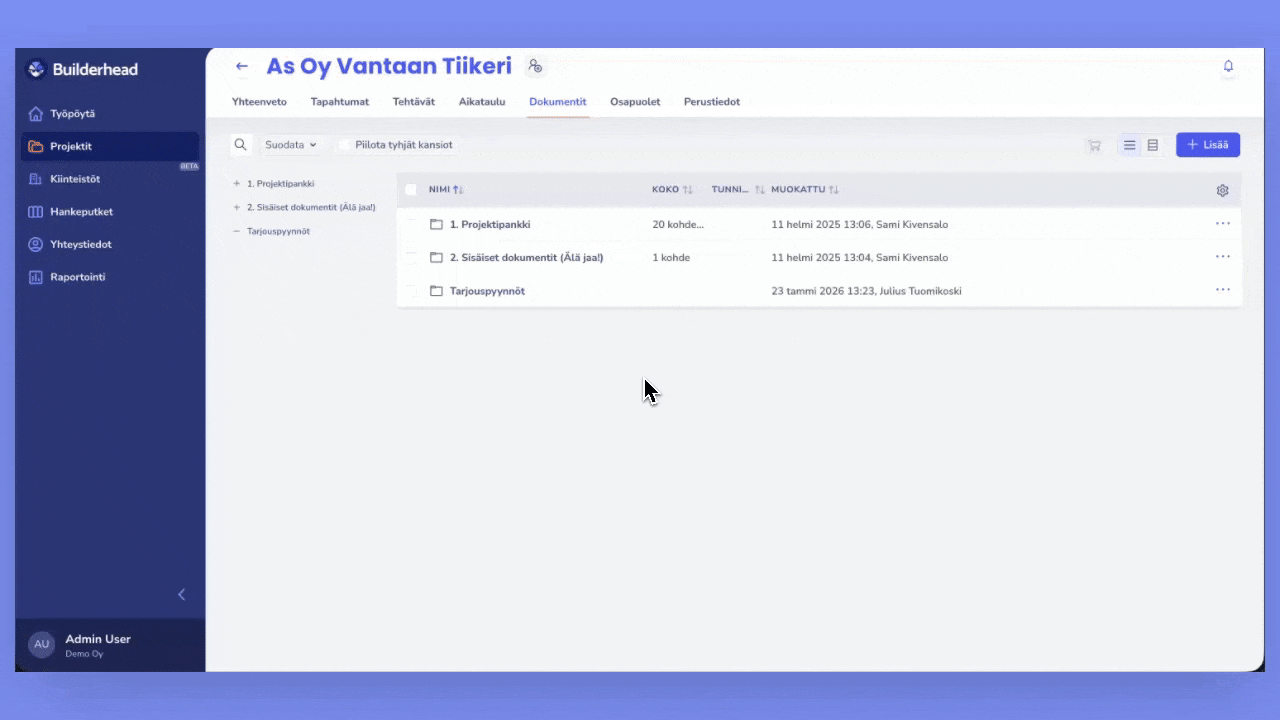Click the search magnifier icon
The image size is (1280, 720).
click(x=240, y=145)
